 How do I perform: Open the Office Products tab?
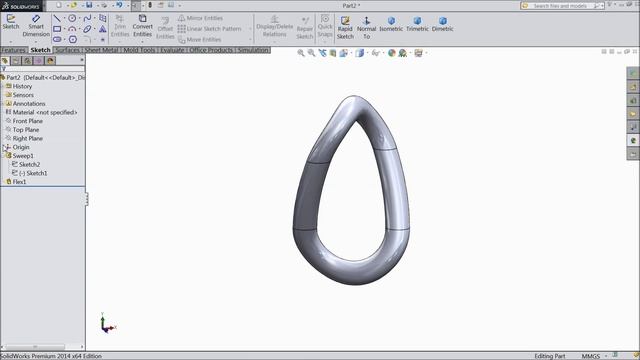(211, 50)
